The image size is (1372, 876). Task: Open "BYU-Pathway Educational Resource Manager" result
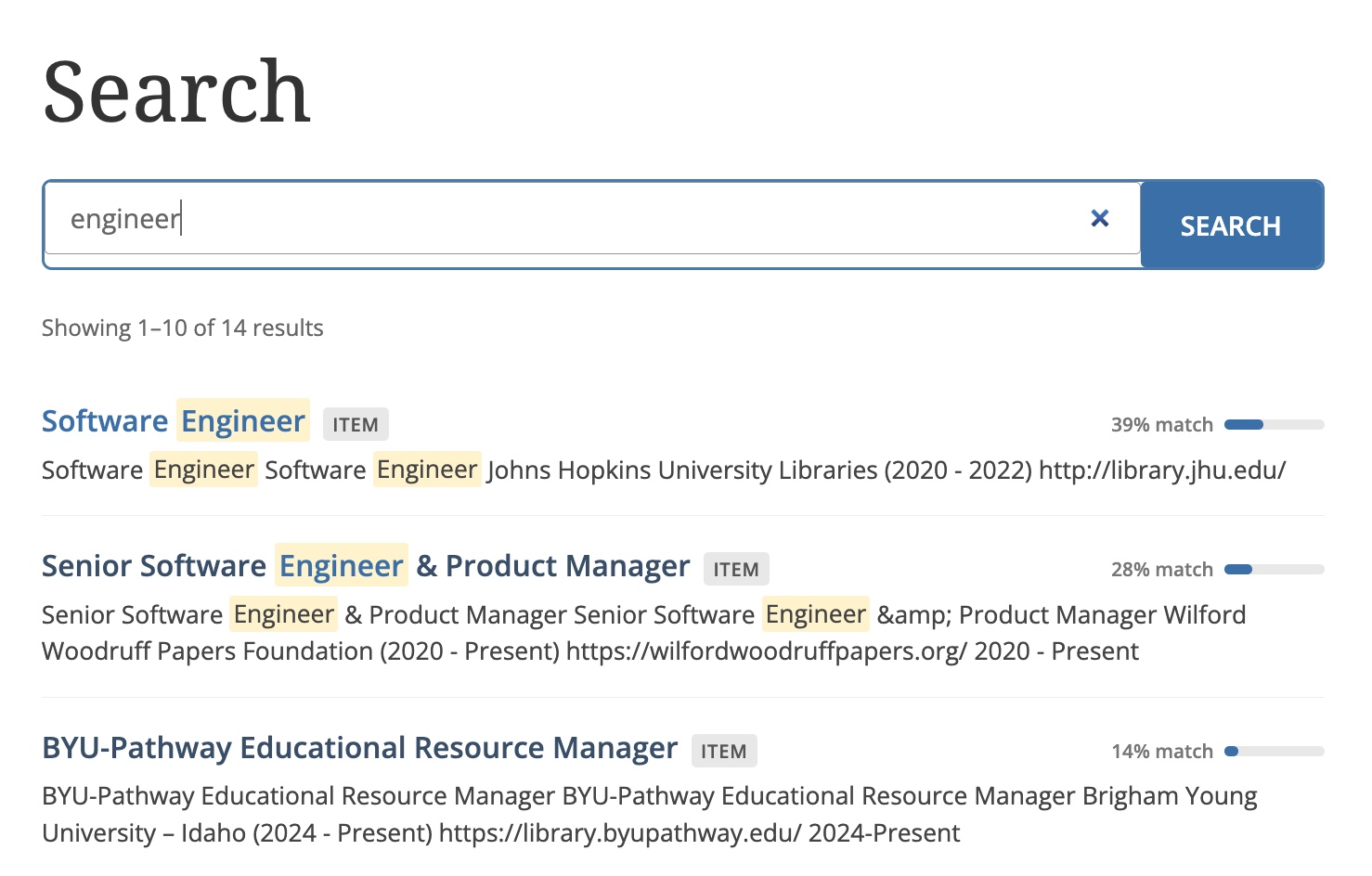click(x=359, y=748)
